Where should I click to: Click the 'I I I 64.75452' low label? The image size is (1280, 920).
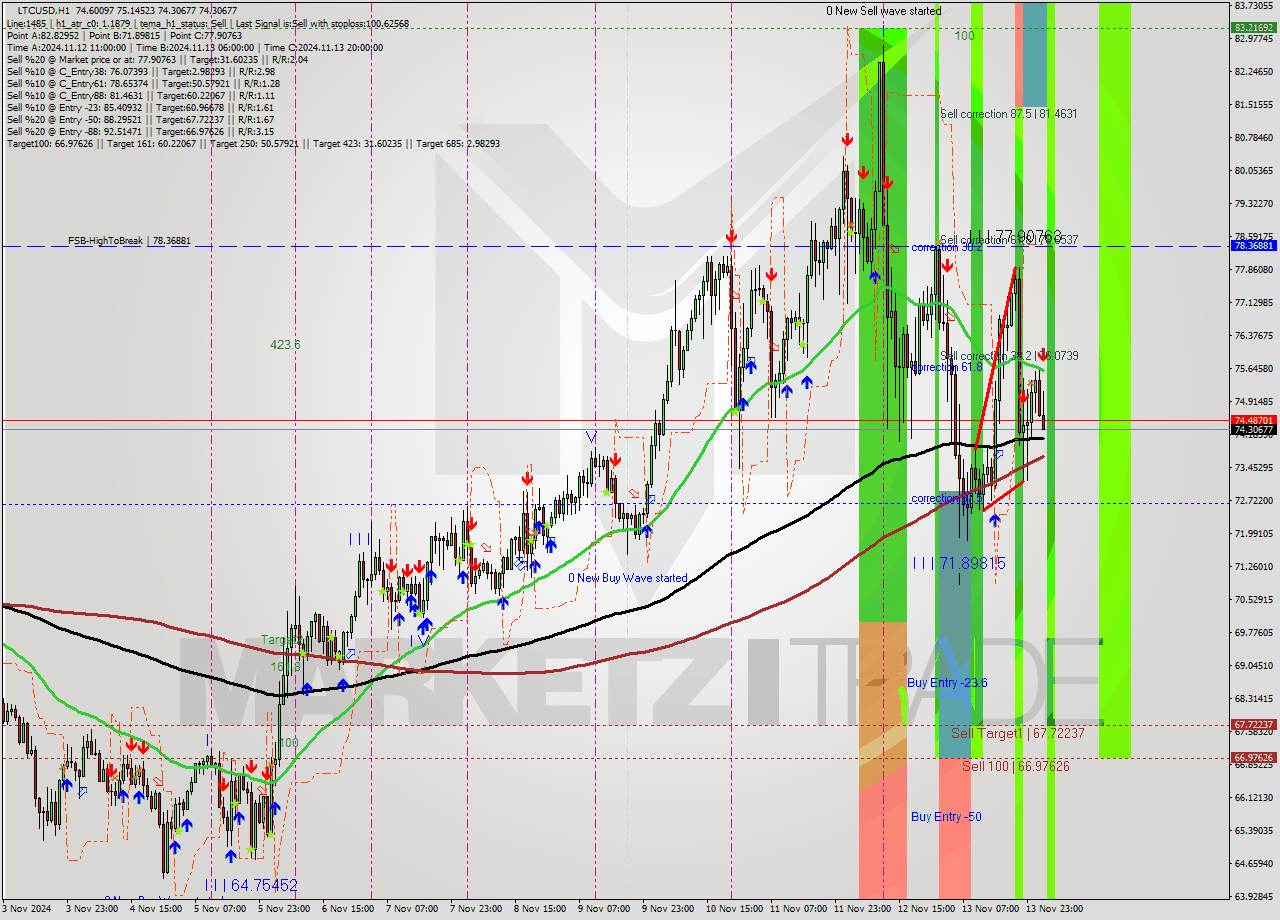click(250, 886)
